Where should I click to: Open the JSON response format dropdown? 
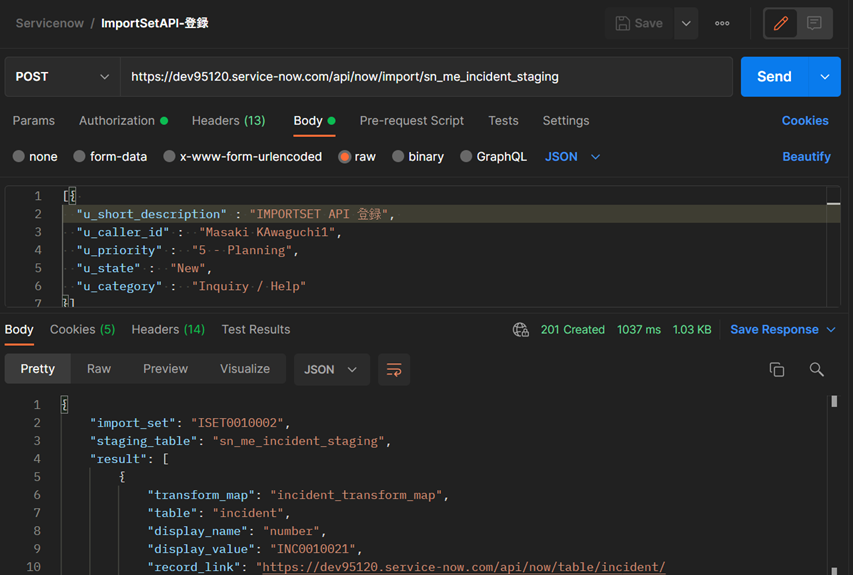point(330,369)
